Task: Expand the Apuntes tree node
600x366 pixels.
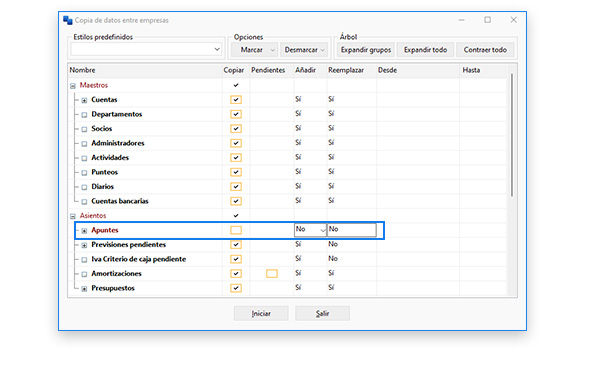Action: coord(84,231)
